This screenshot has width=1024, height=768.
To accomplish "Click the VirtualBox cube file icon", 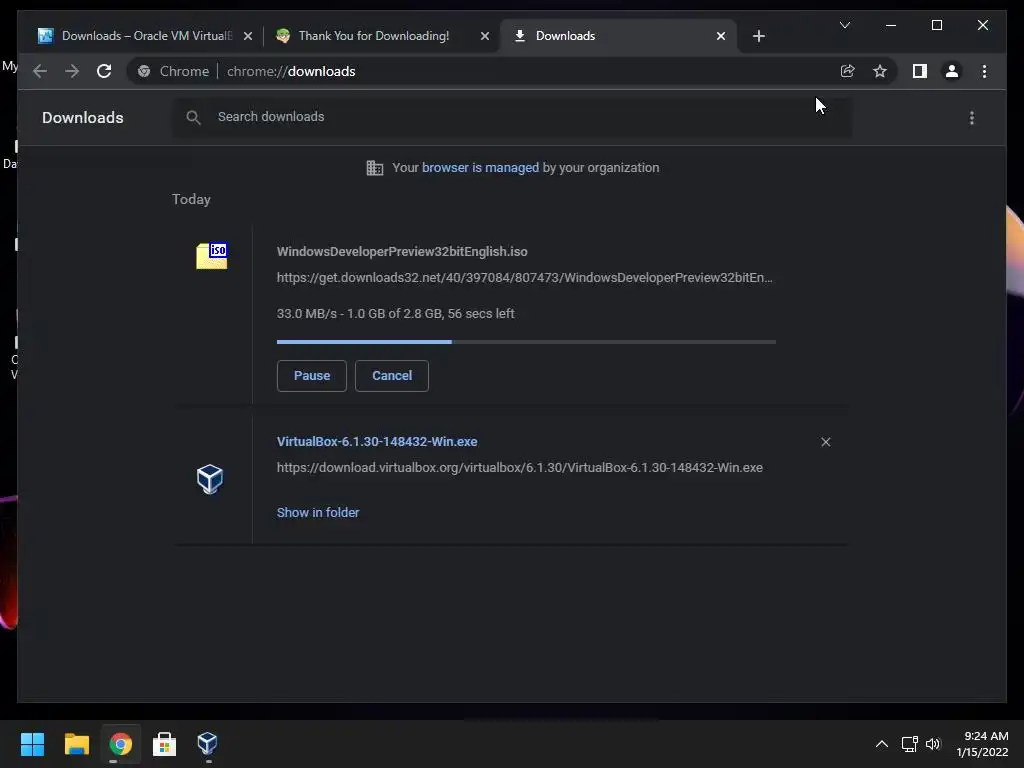I will [x=210, y=479].
